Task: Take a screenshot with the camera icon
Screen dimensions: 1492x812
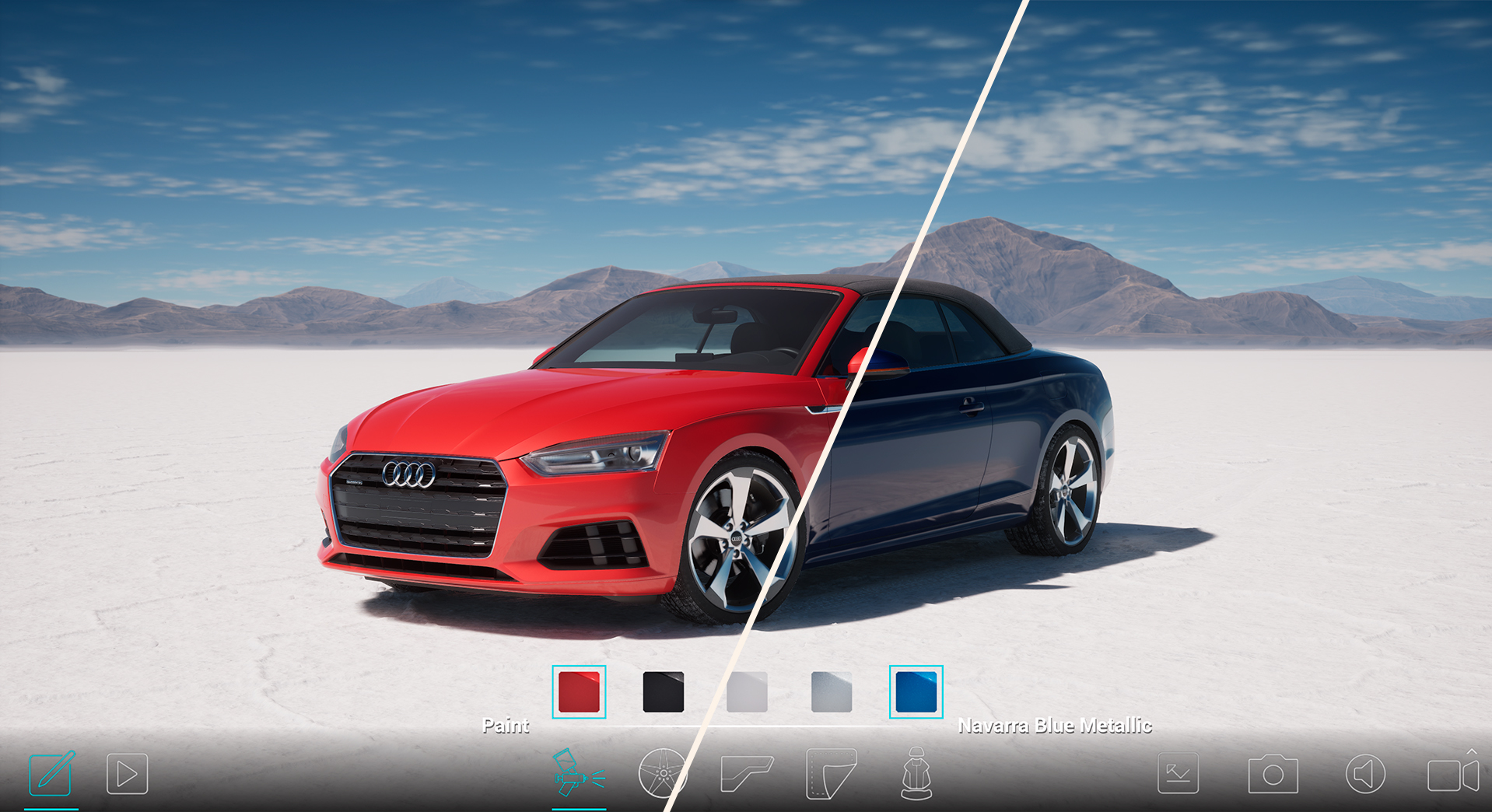Action: 1273,775
